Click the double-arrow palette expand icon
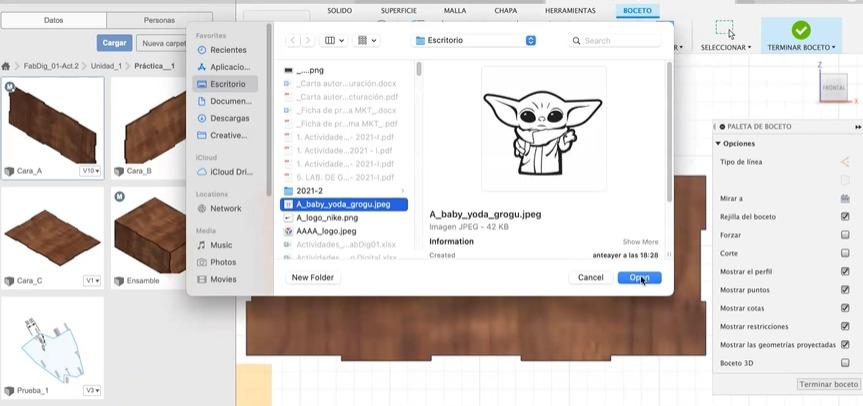Viewport: 863px width, 406px height. click(x=858, y=127)
